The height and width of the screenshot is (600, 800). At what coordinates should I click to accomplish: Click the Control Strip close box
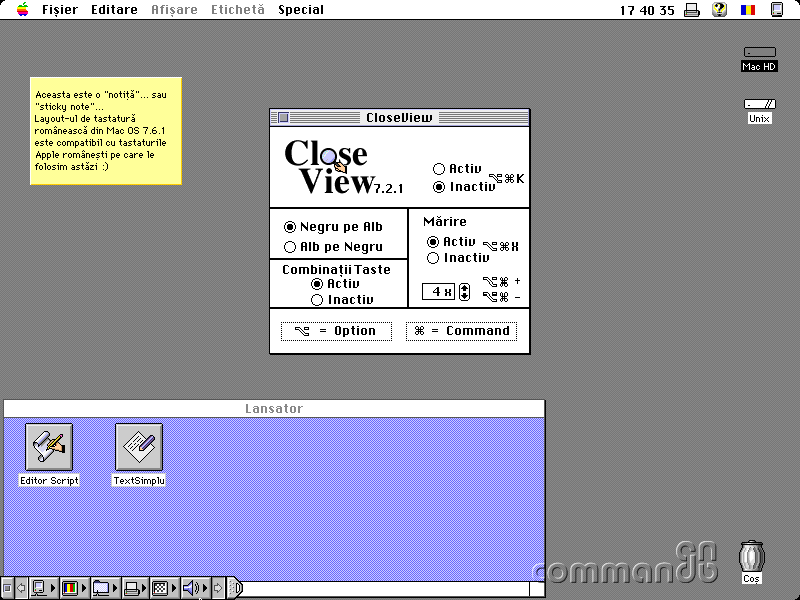(7, 588)
